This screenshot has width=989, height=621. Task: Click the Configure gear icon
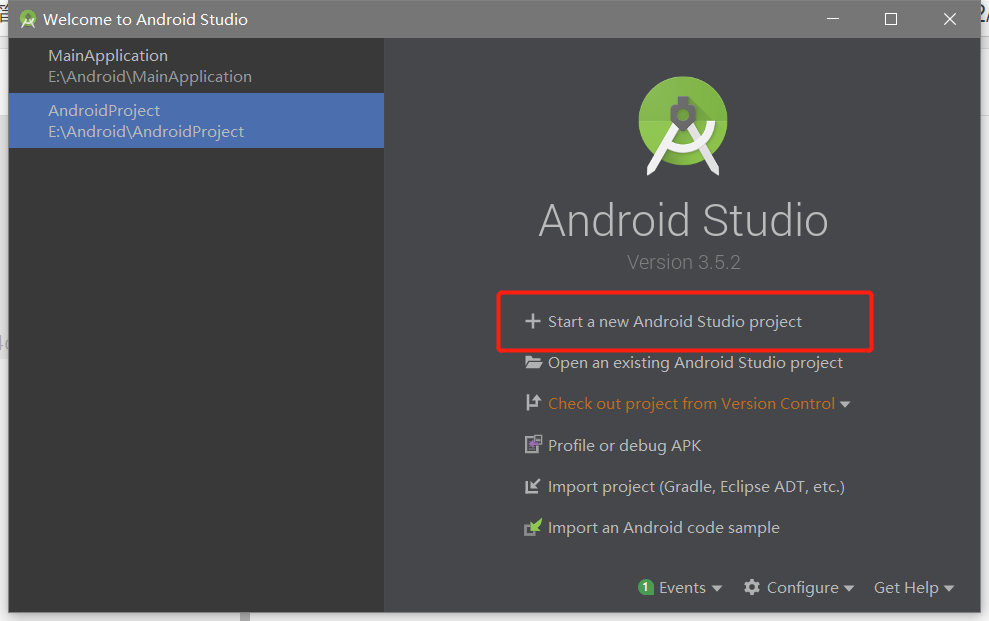pyautogui.click(x=751, y=587)
